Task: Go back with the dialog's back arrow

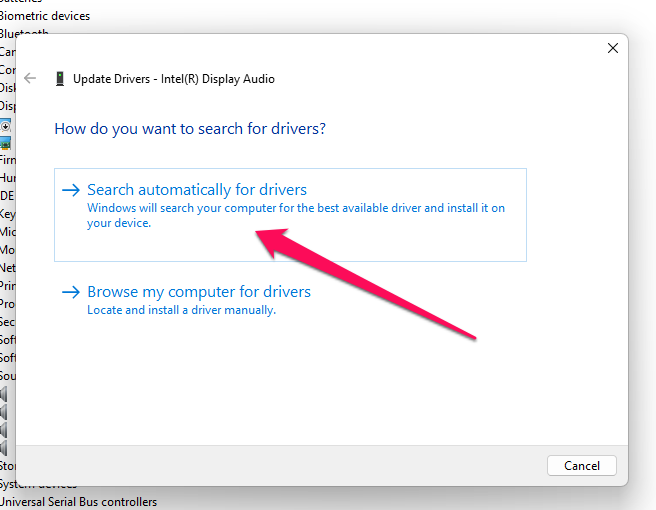Action: click(30, 78)
